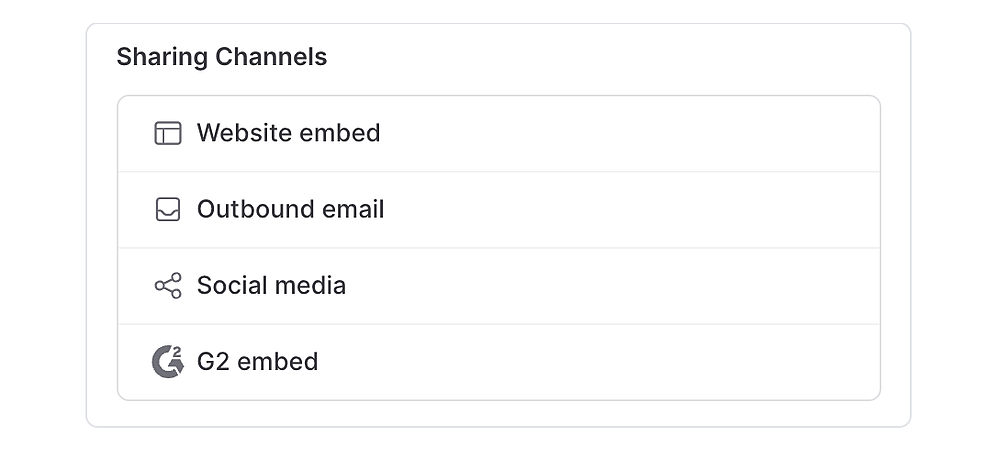Click the Social media share icon
This screenshot has width=998, height=460.
pos(168,286)
